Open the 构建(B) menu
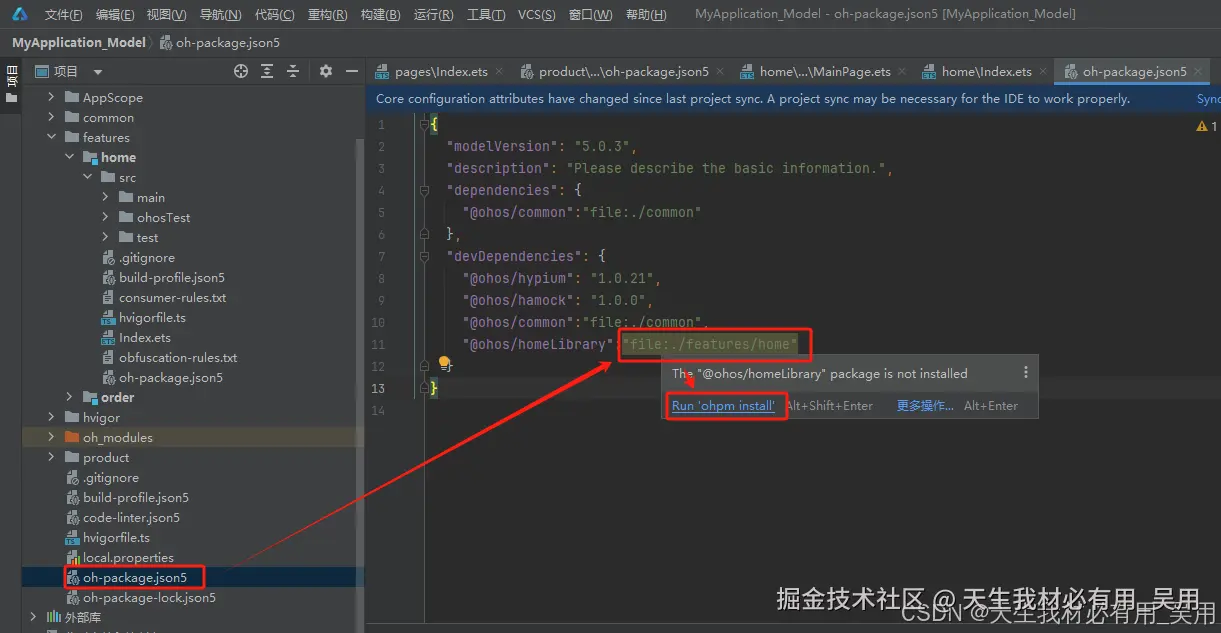Viewport: 1221px width, 633px height. point(380,14)
